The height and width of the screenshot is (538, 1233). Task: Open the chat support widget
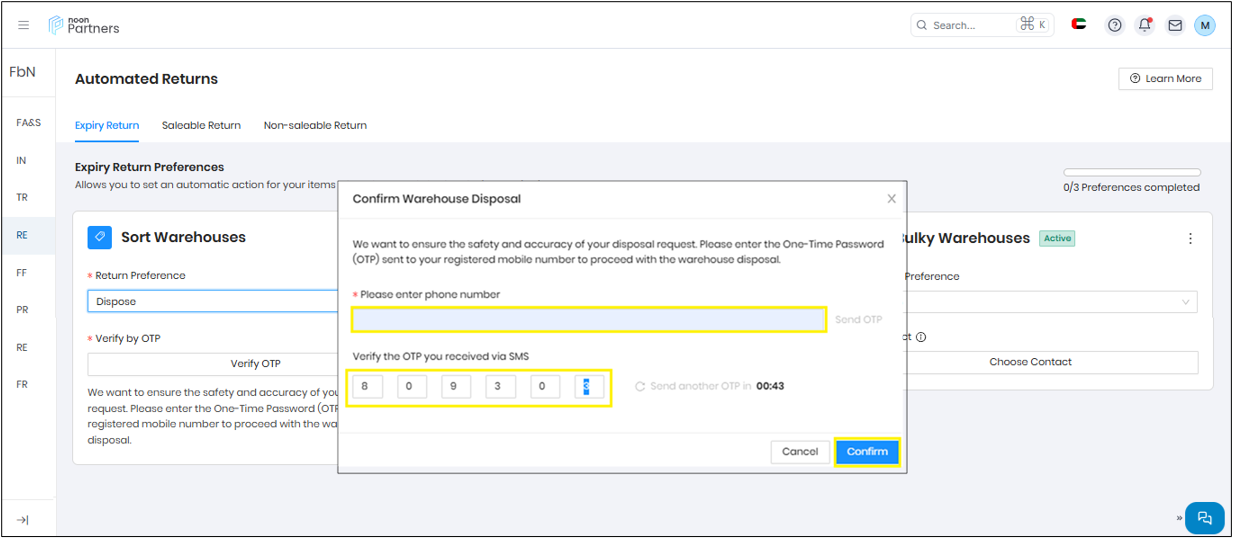(1204, 517)
